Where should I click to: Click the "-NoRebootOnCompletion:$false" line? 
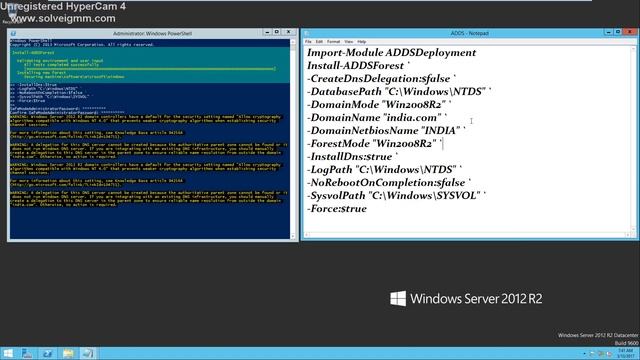pyautogui.click(x=389, y=183)
